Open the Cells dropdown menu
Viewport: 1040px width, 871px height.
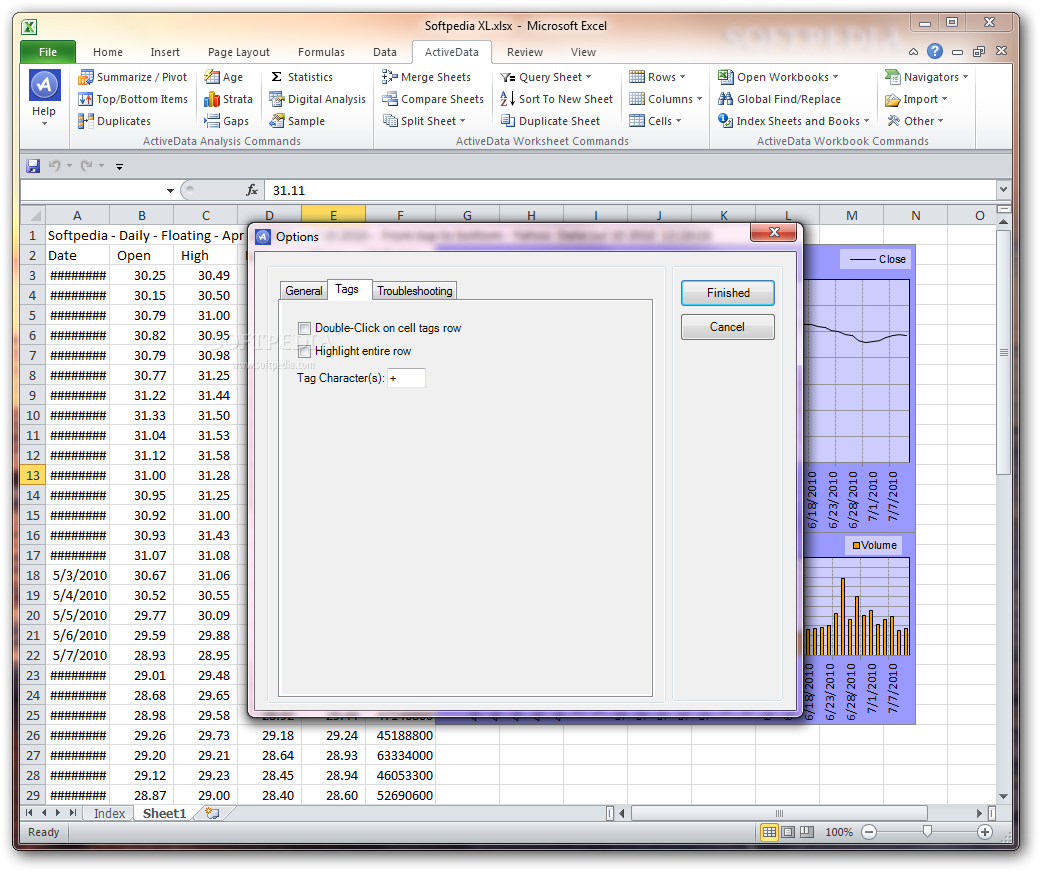pos(679,121)
